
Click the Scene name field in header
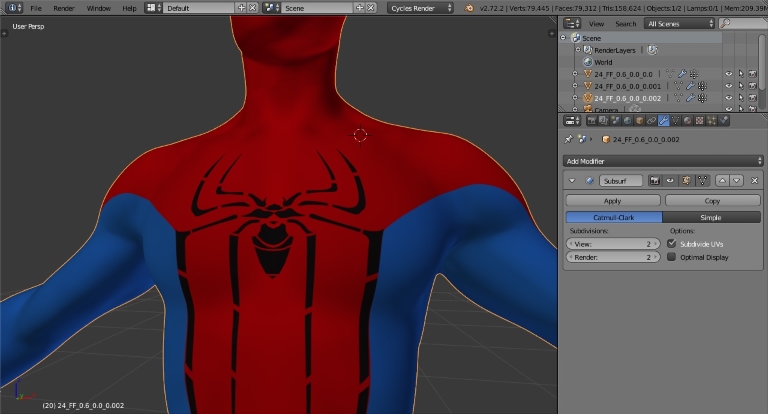[317, 8]
